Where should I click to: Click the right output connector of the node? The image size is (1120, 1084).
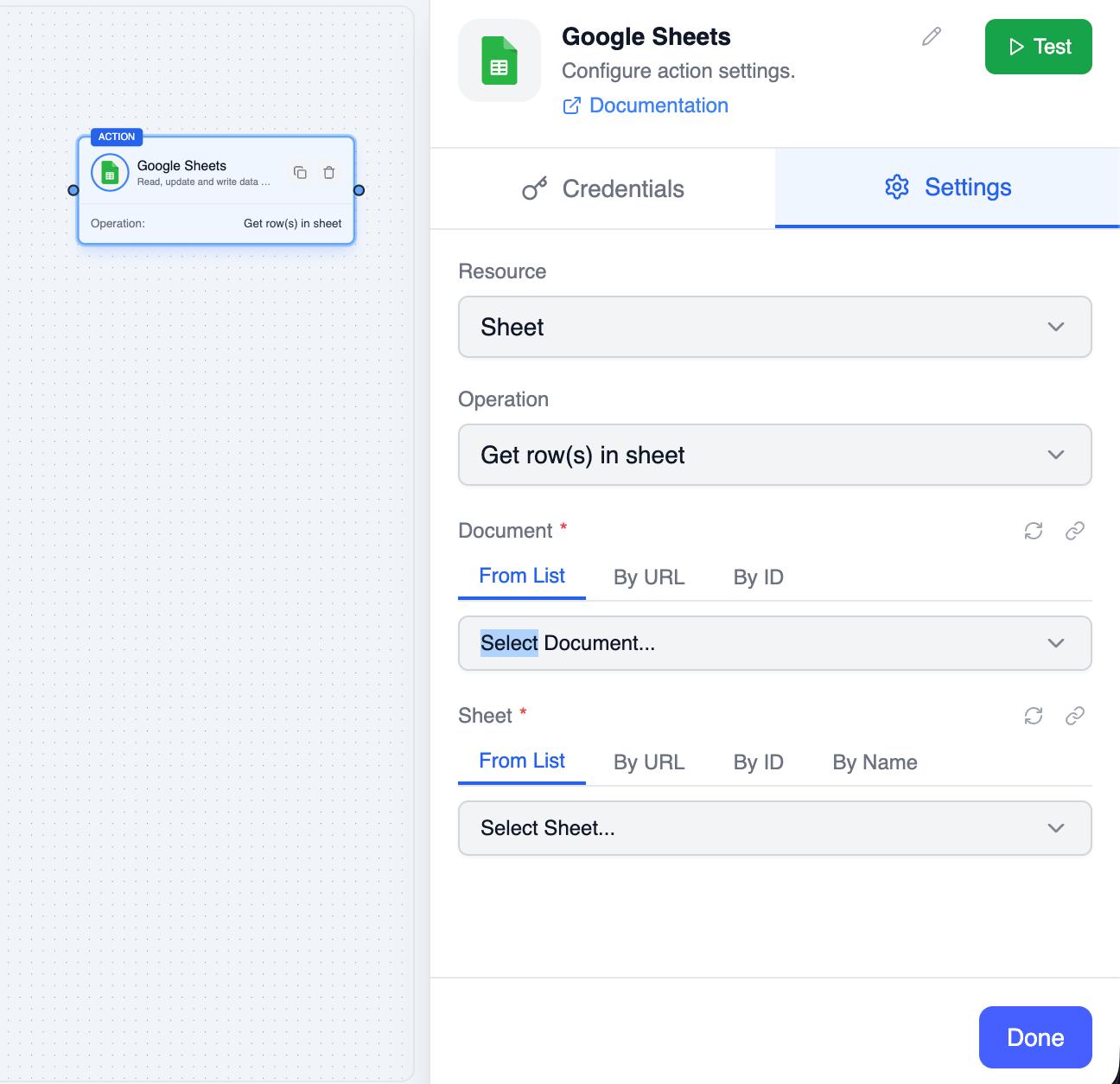coord(359,190)
